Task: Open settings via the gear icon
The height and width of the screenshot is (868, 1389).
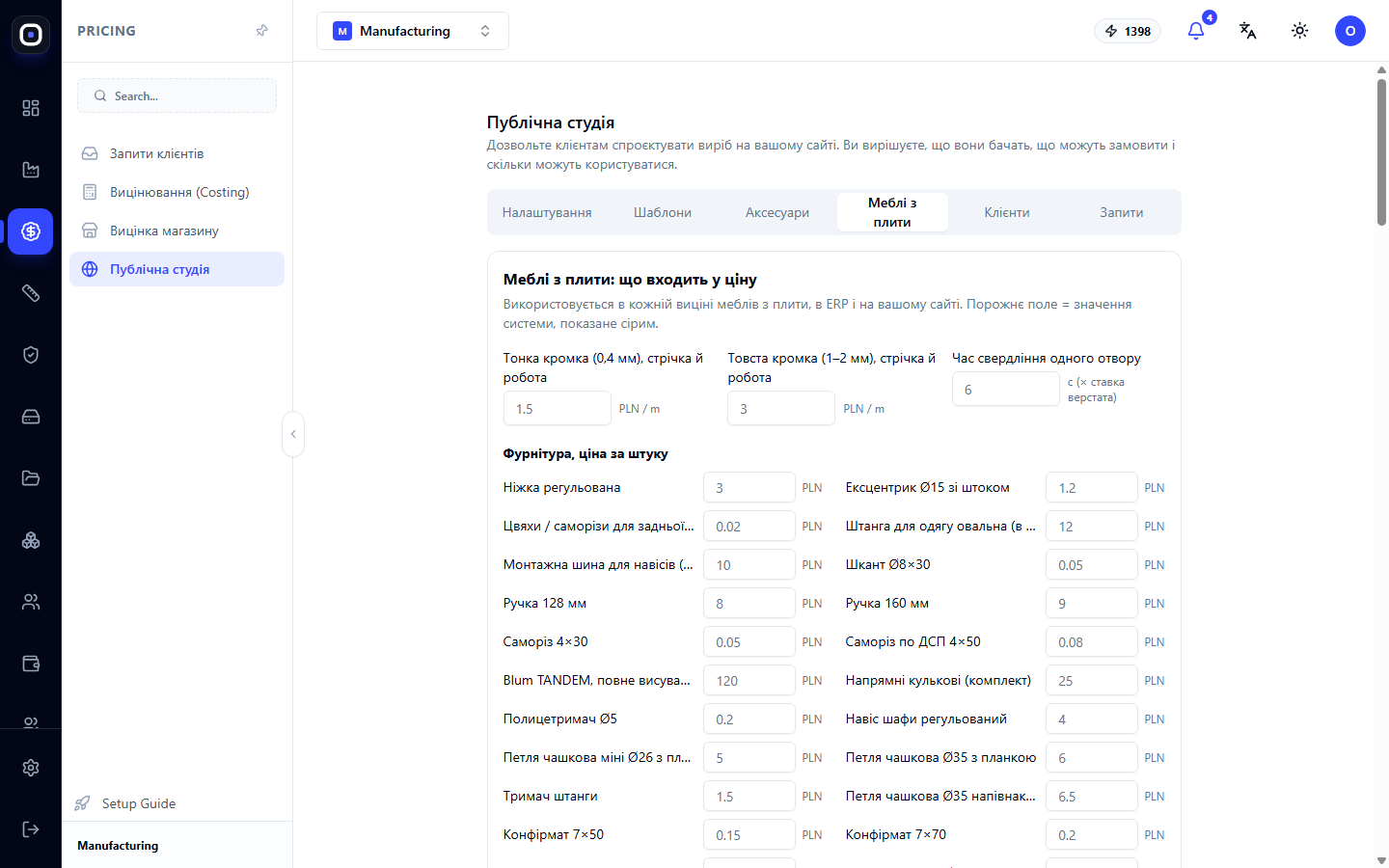Action: pos(31,768)
